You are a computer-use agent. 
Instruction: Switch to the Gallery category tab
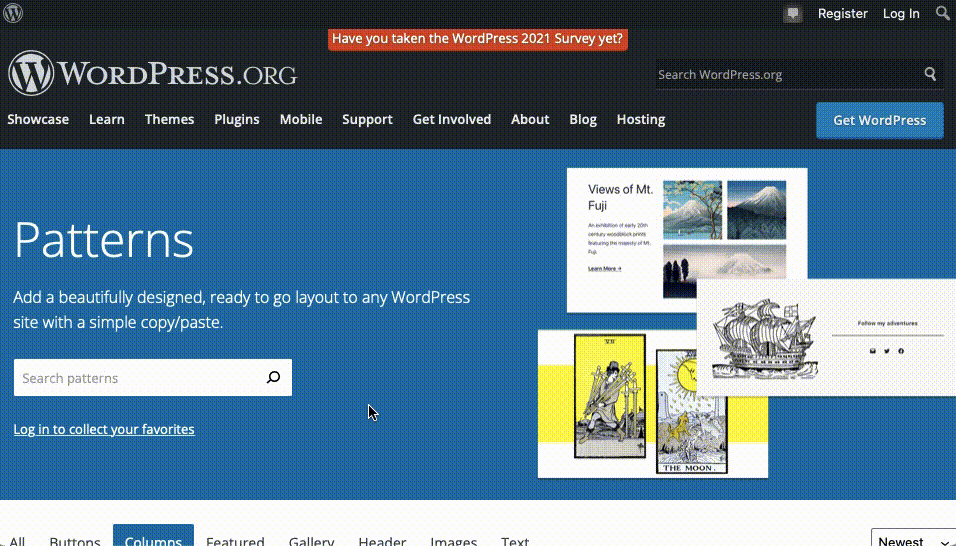point(312,539)
